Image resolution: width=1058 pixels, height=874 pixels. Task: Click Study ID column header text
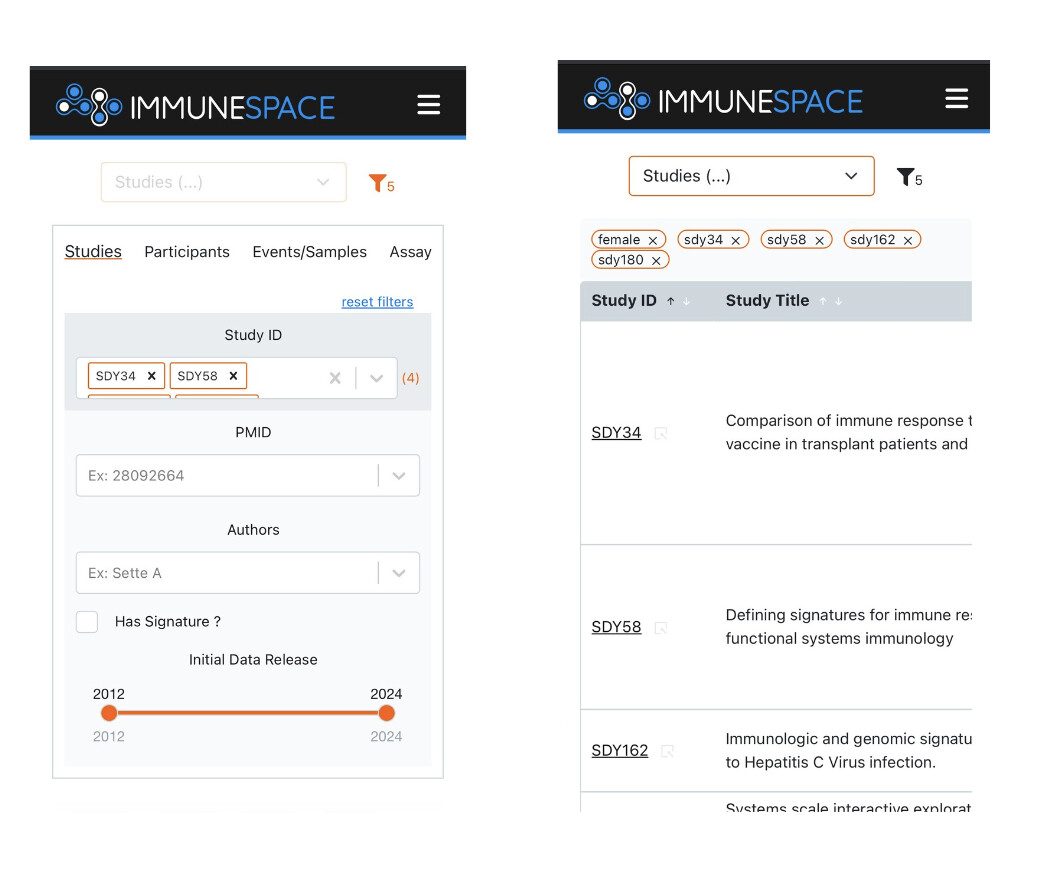click(x=623, y=300)
